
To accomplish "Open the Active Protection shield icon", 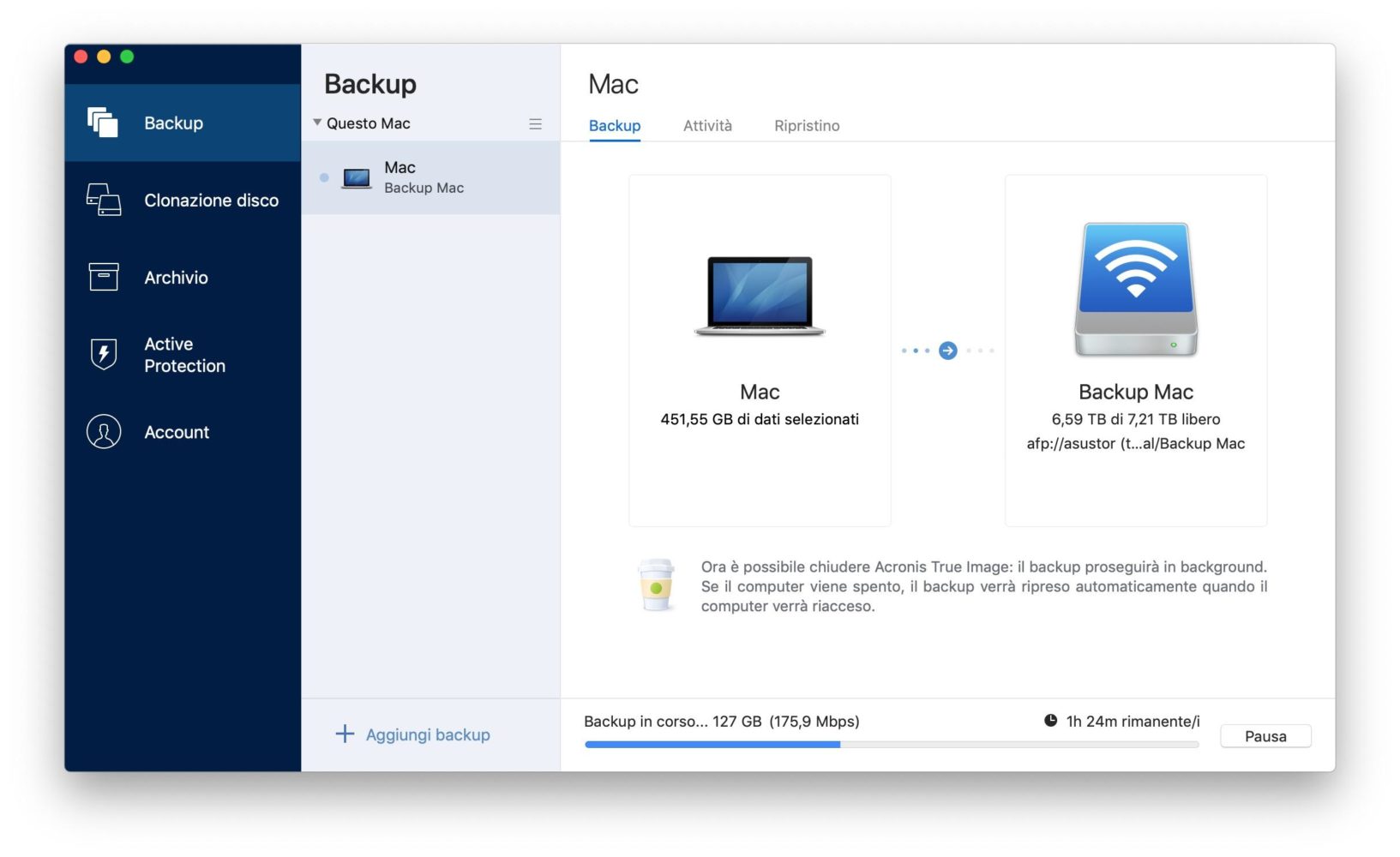I will tap(104, 354).
